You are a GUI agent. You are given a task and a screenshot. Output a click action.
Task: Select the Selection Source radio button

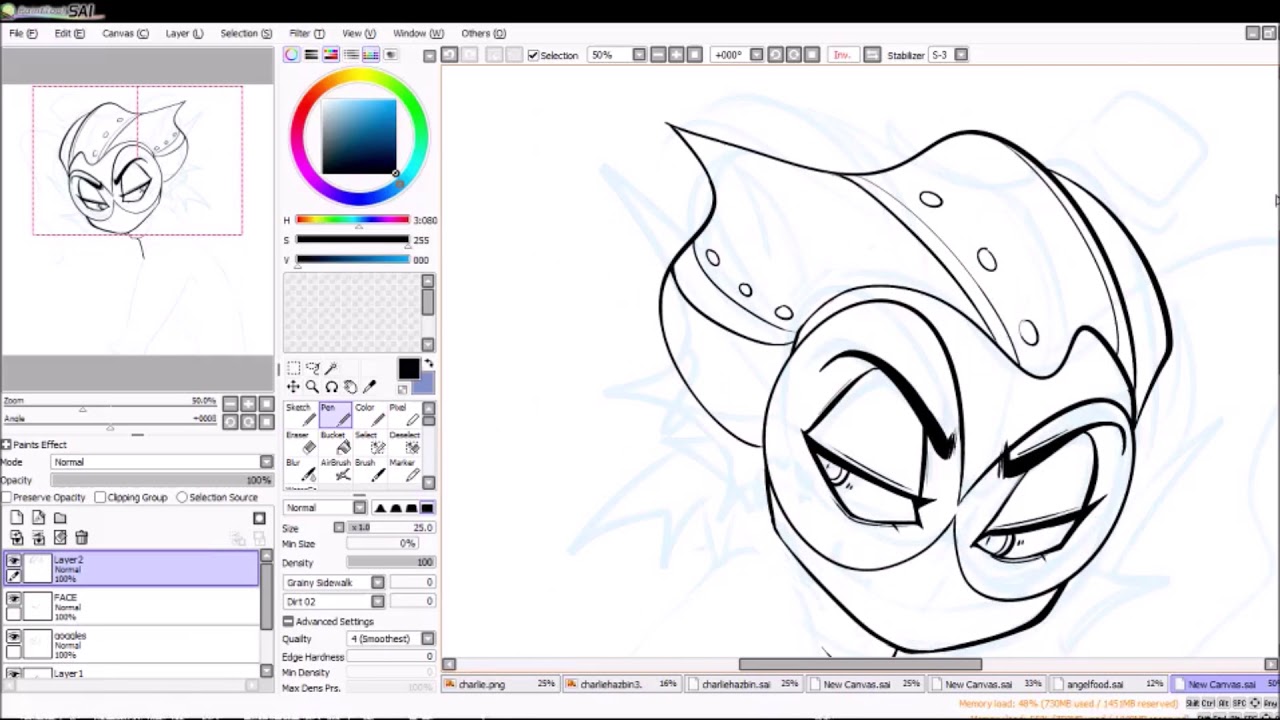click(x=181, y=497)
